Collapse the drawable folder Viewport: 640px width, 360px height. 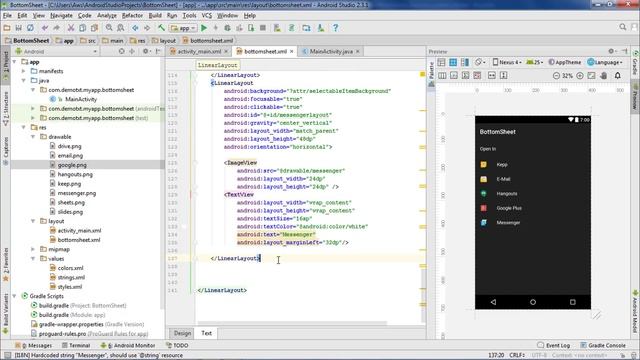coord(33,137)
